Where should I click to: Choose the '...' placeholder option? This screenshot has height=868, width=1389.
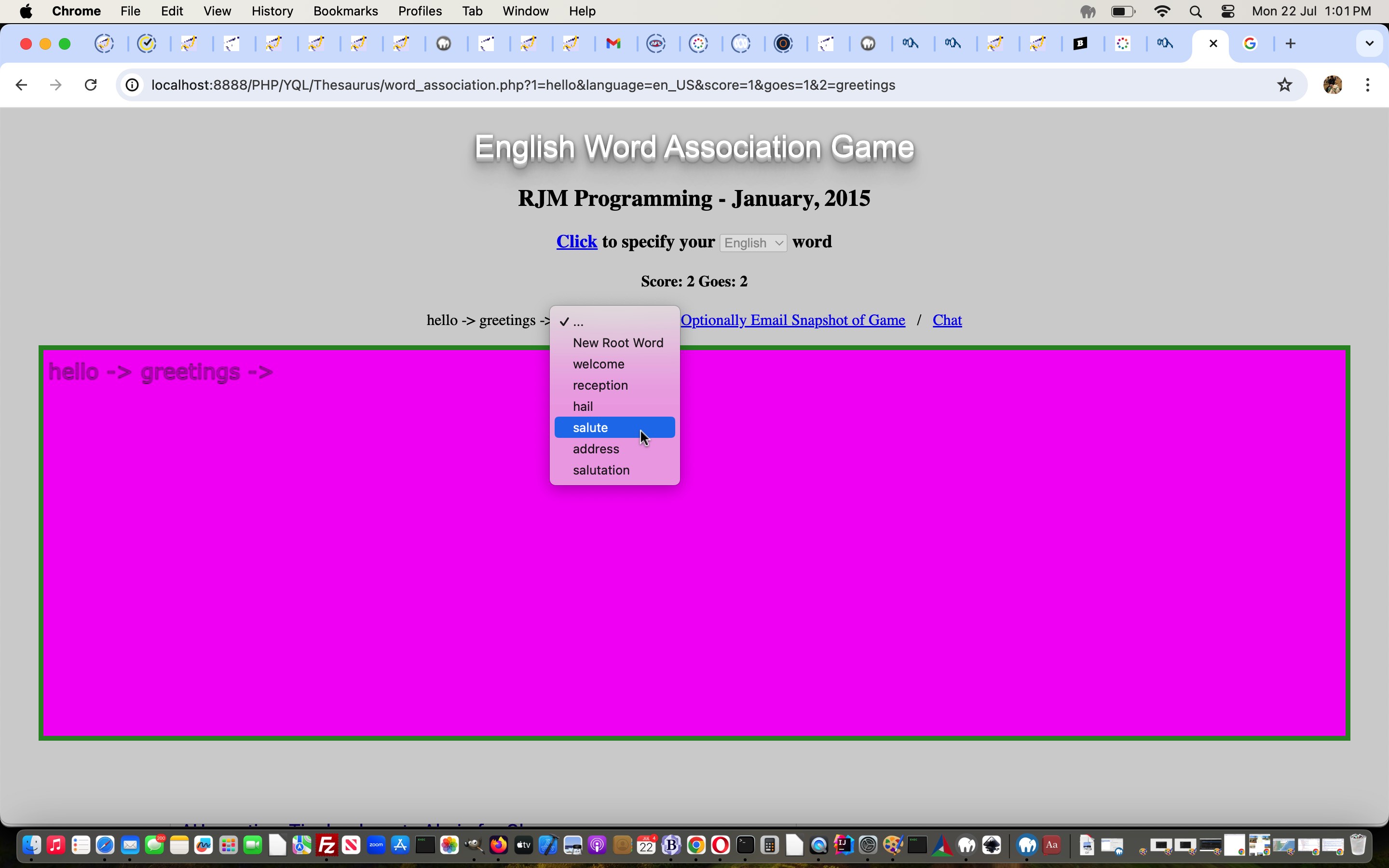click(615, 322)
